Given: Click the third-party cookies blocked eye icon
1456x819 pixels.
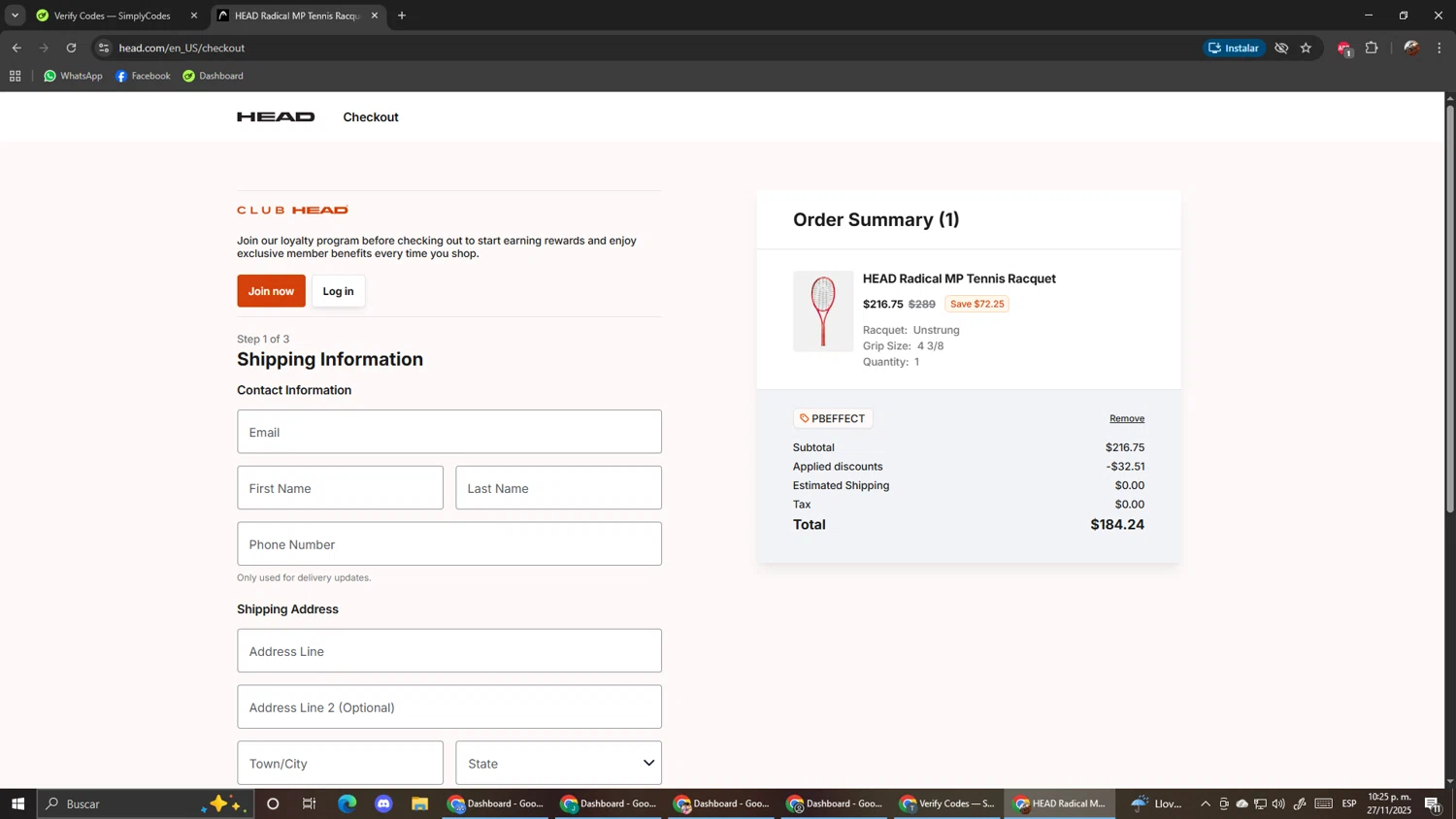Looking at the screenshot, I should click(x=1281, y=48).
